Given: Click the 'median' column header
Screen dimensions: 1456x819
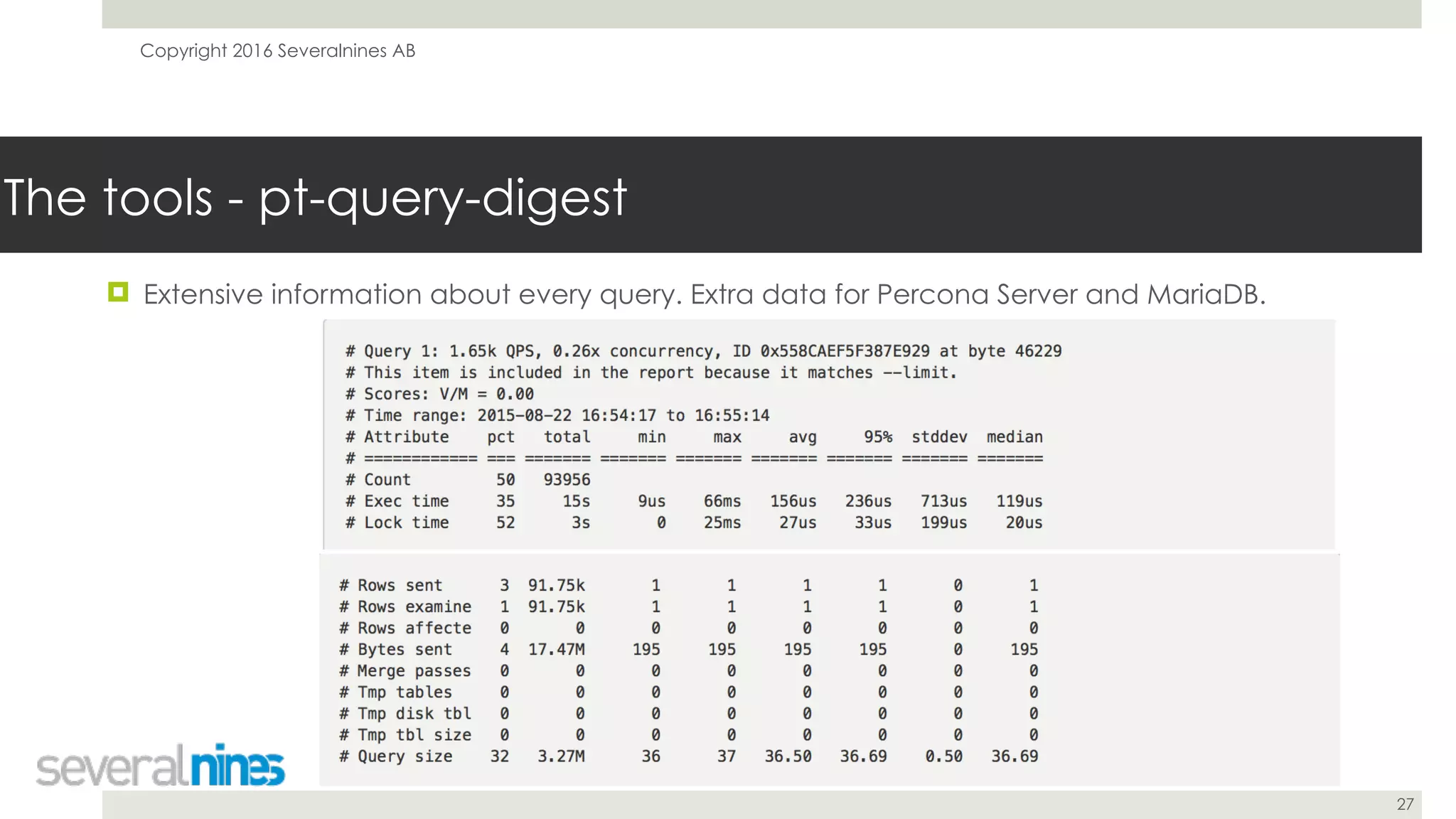Looking at the screenshot, I should [x=1015, y=437].
